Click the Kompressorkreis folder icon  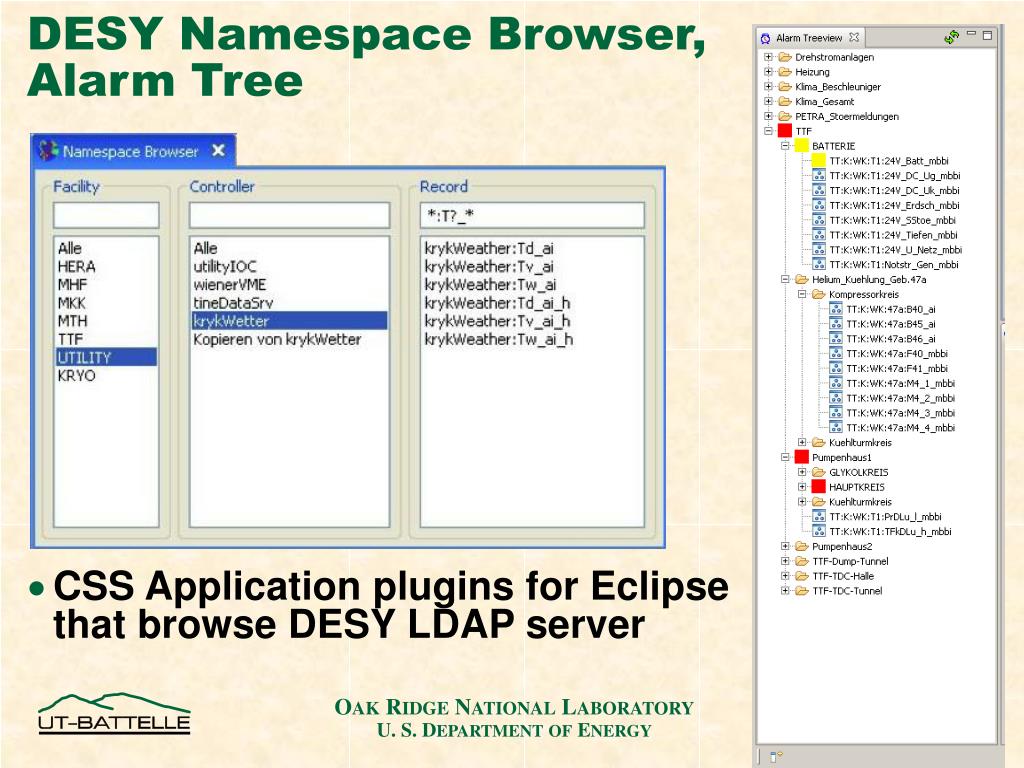click(819, 295)
